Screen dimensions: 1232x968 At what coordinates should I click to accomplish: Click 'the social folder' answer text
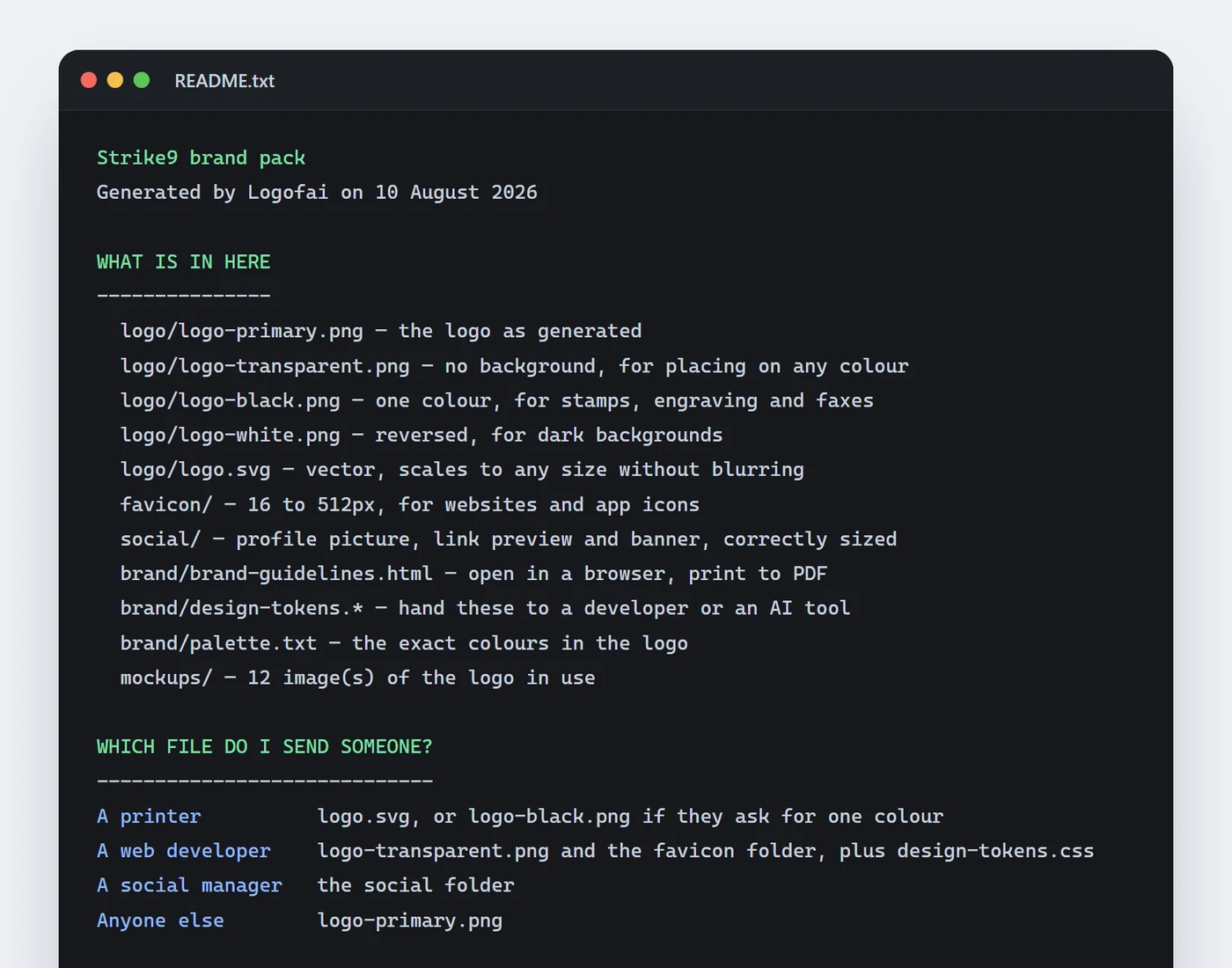click(415, 885)
